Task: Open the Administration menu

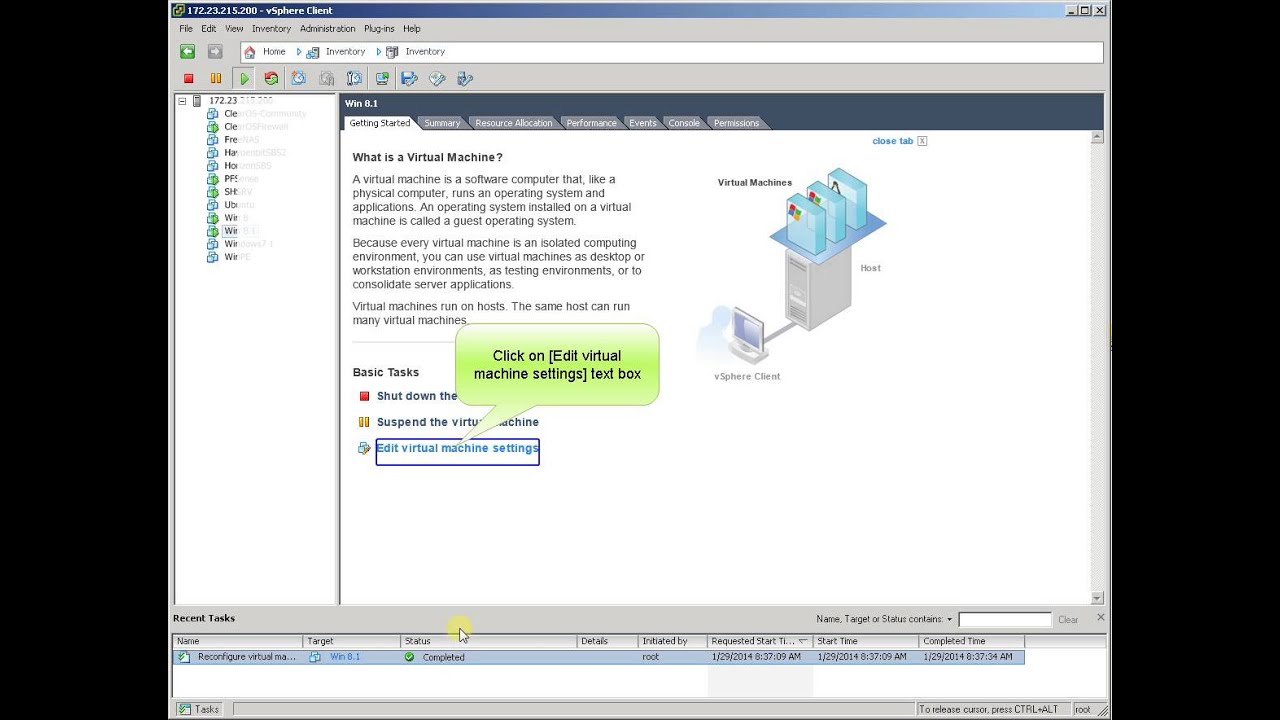Action: coord(328,28)
